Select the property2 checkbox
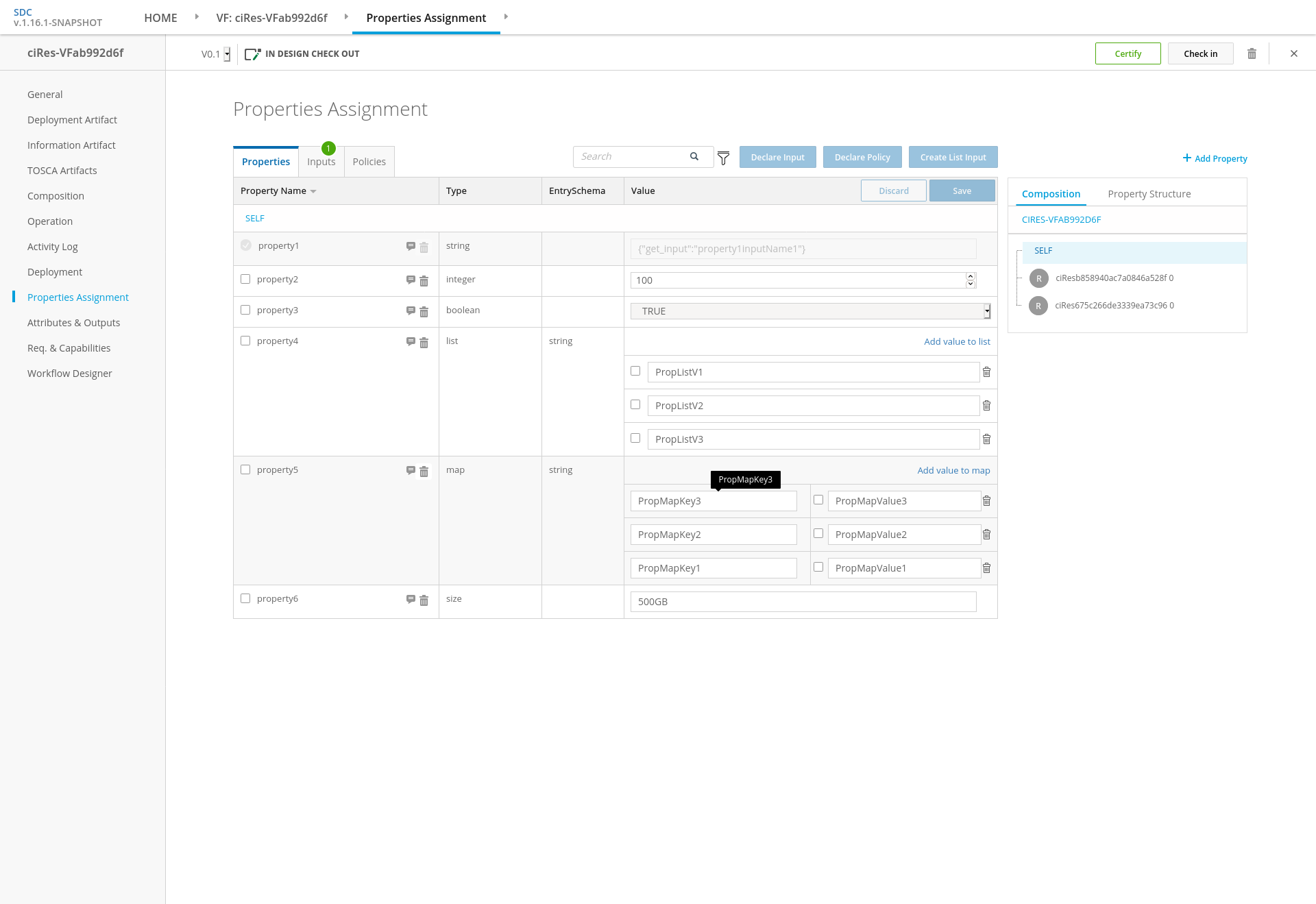The height and width of the screenshot is (904, 1316). point(245,279)
